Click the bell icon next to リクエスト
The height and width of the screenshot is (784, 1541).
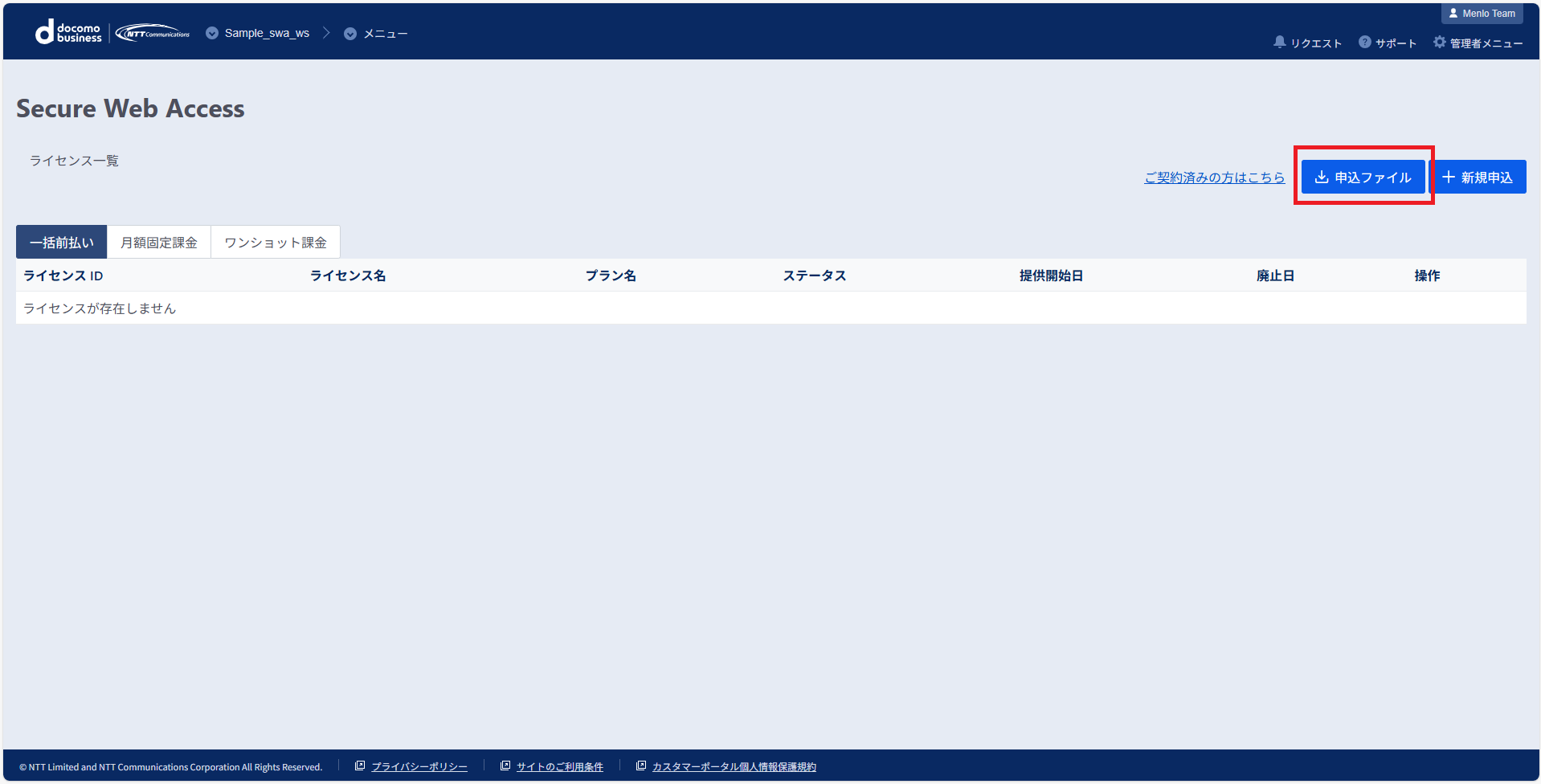(1280, 42)
